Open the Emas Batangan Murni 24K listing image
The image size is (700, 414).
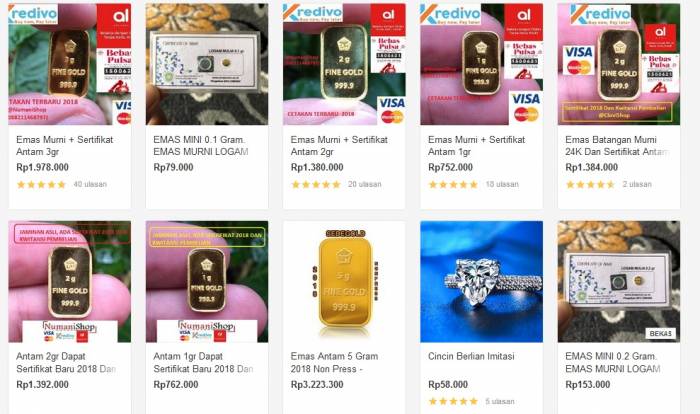tap(619, 64)
